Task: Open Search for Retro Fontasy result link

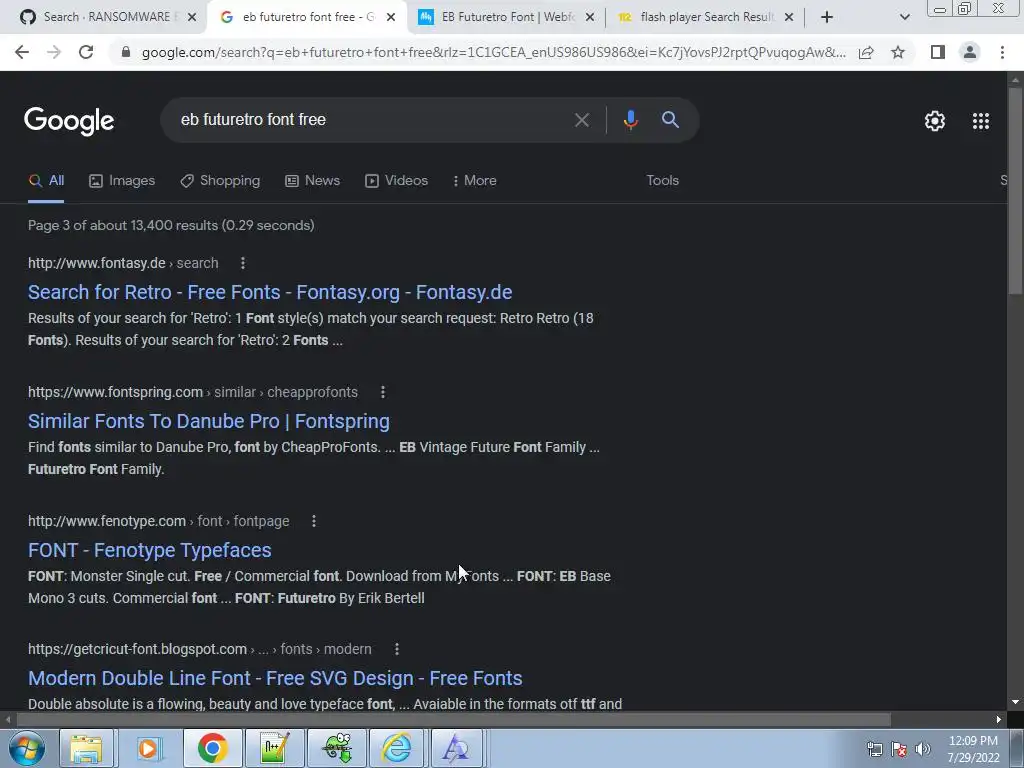Action: tap(270, 292)
